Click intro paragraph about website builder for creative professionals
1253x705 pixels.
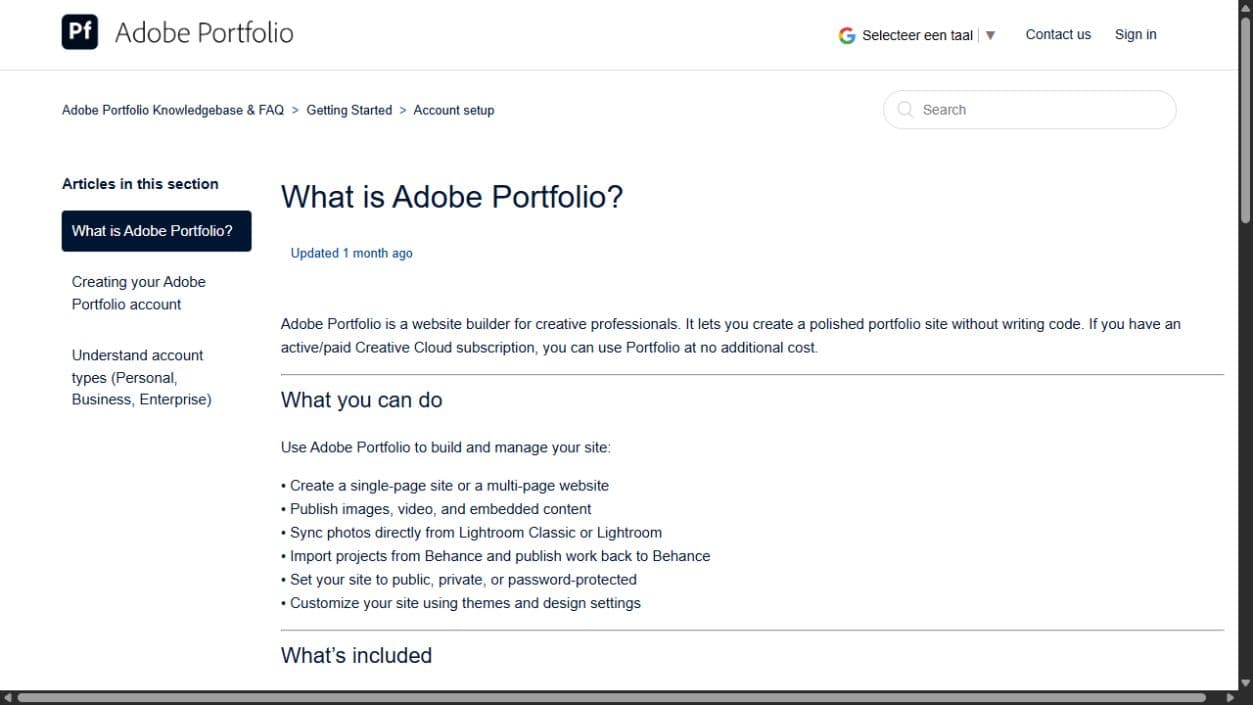tap(731, 336)
